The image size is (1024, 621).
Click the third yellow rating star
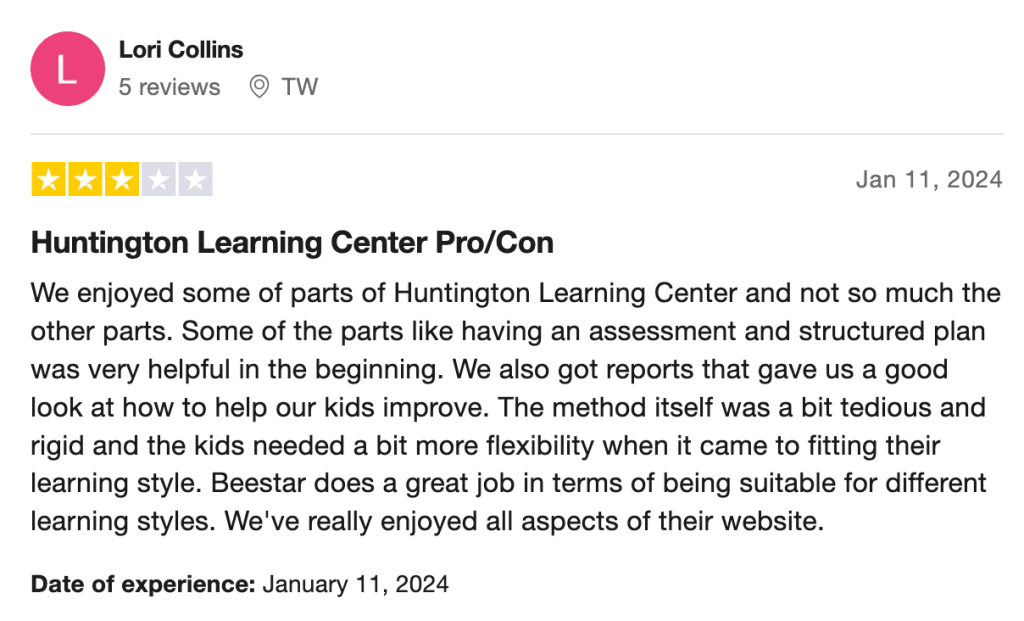tap(121, 180)
